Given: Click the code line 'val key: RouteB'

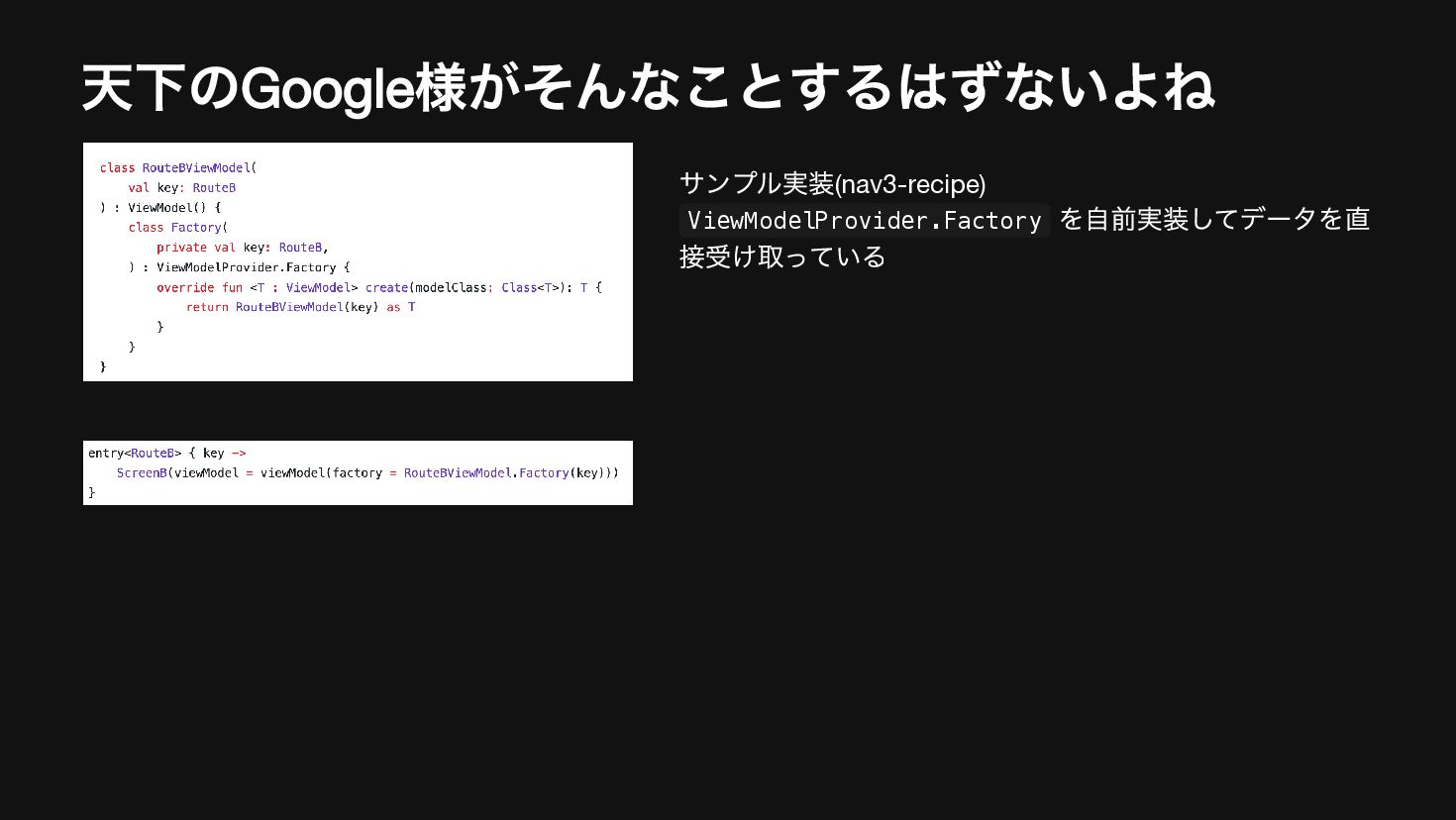Looking at the screenshot, I should (181, 187).
